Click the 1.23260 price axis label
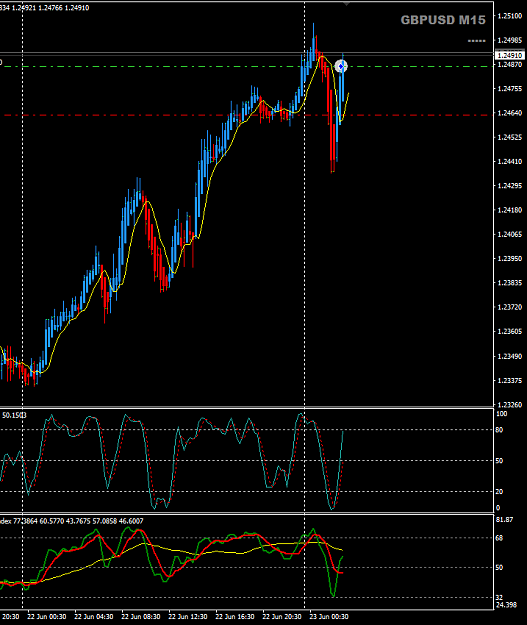Viewport: 527px width, 625px height. point(510,405)
